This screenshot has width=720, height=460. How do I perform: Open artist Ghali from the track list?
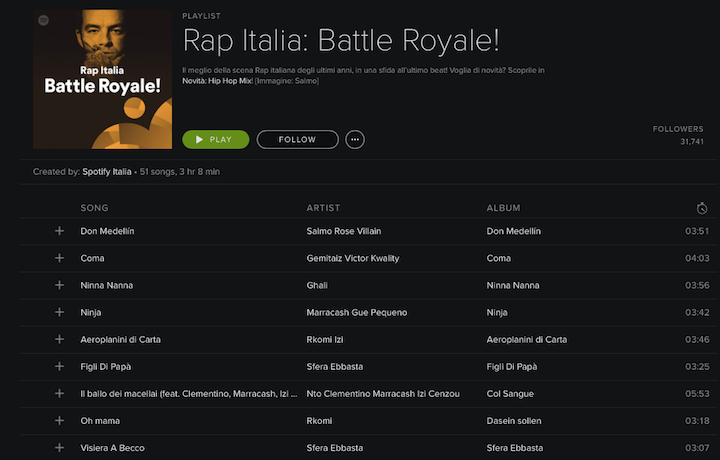point(318,285)
